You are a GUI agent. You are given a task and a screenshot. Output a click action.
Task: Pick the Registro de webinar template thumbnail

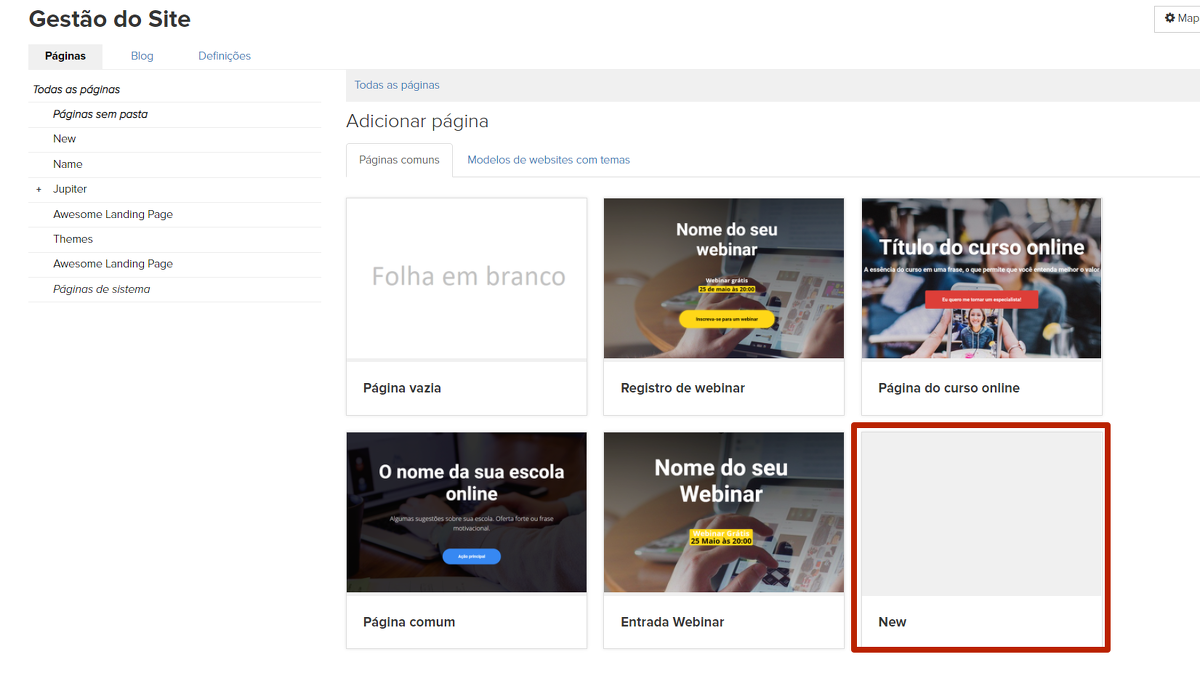pos(723,278)
